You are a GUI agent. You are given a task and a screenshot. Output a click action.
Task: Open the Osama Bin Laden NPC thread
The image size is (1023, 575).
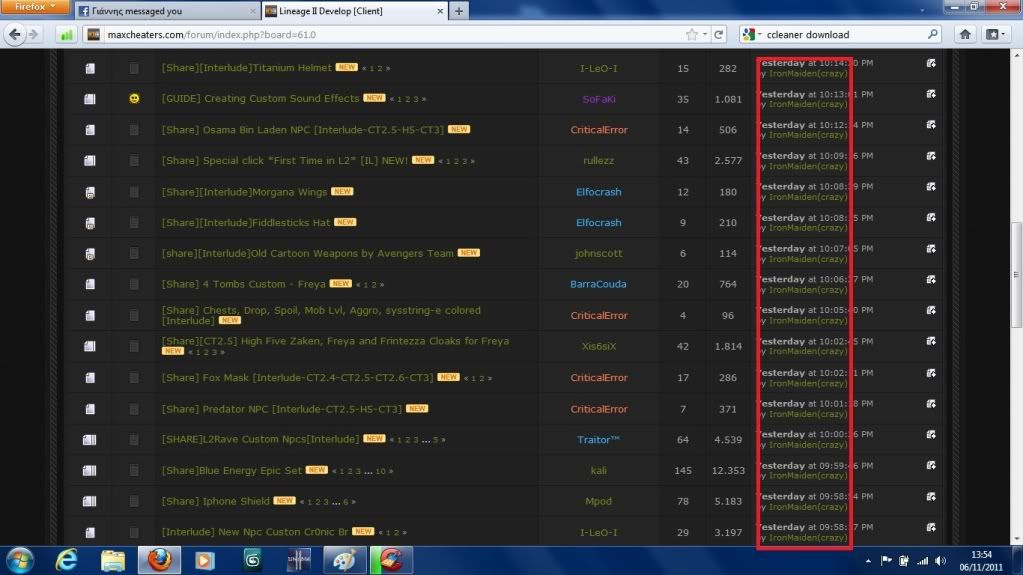coord(302,129)
